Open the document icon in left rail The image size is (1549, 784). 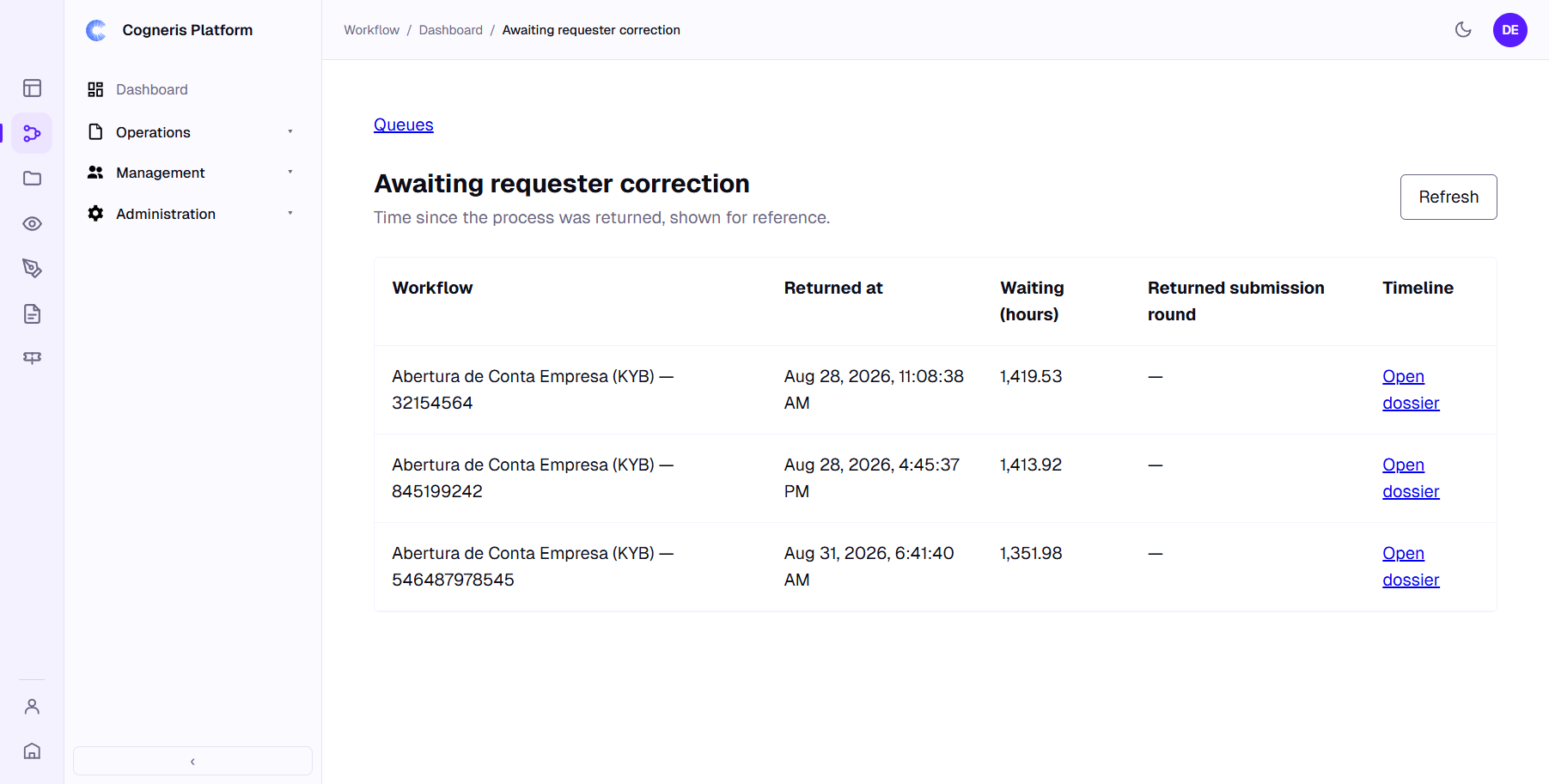pyautogui.click(x=32, y=313)
